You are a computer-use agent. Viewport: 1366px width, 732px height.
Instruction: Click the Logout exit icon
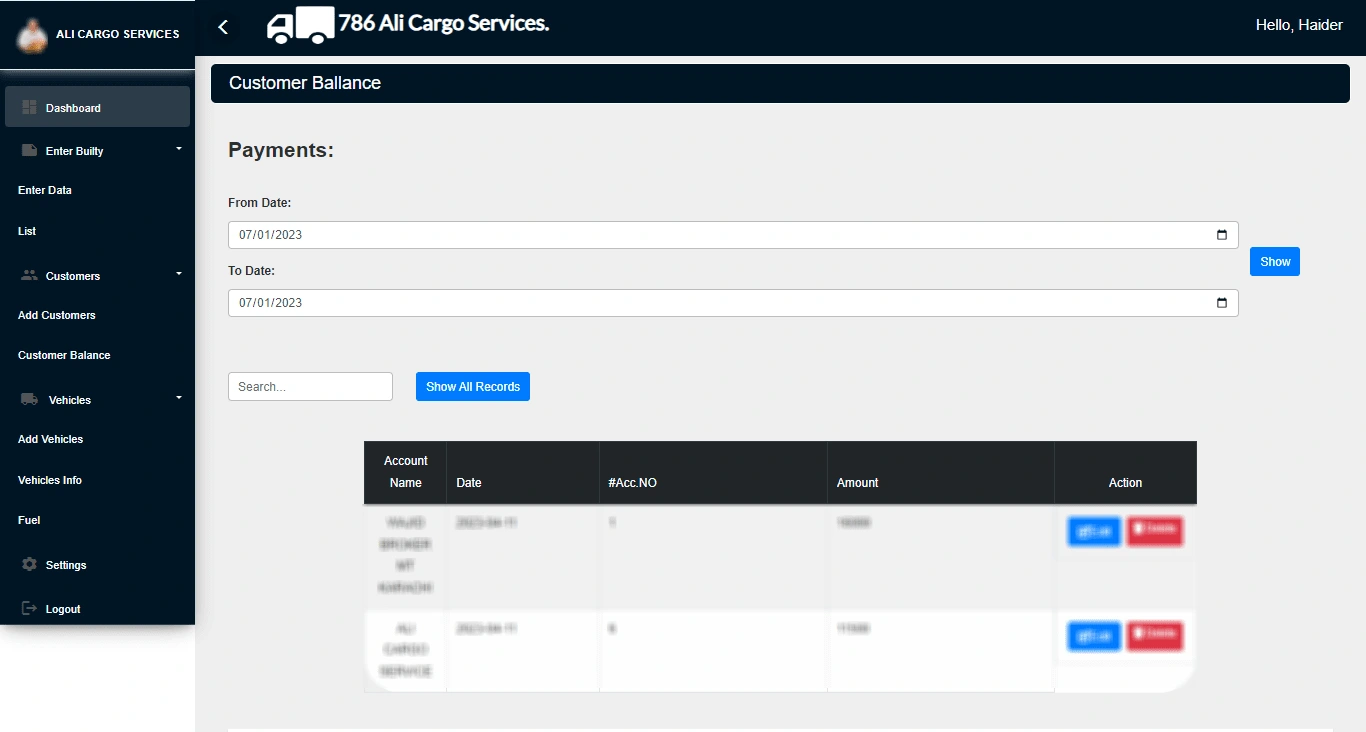(x=29, y=608)
